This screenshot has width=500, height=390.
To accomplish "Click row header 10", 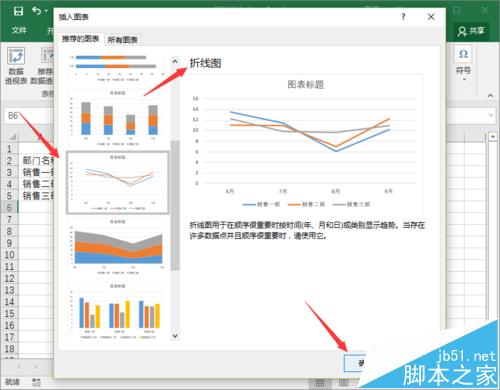I will pos(9,255).
